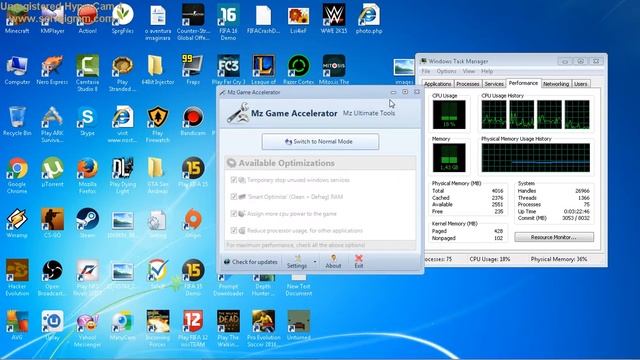Open the FIFA 16 Demo shortcut
Image resolution: width=640 pixels, height=360 pixels.
click(228, 22)
